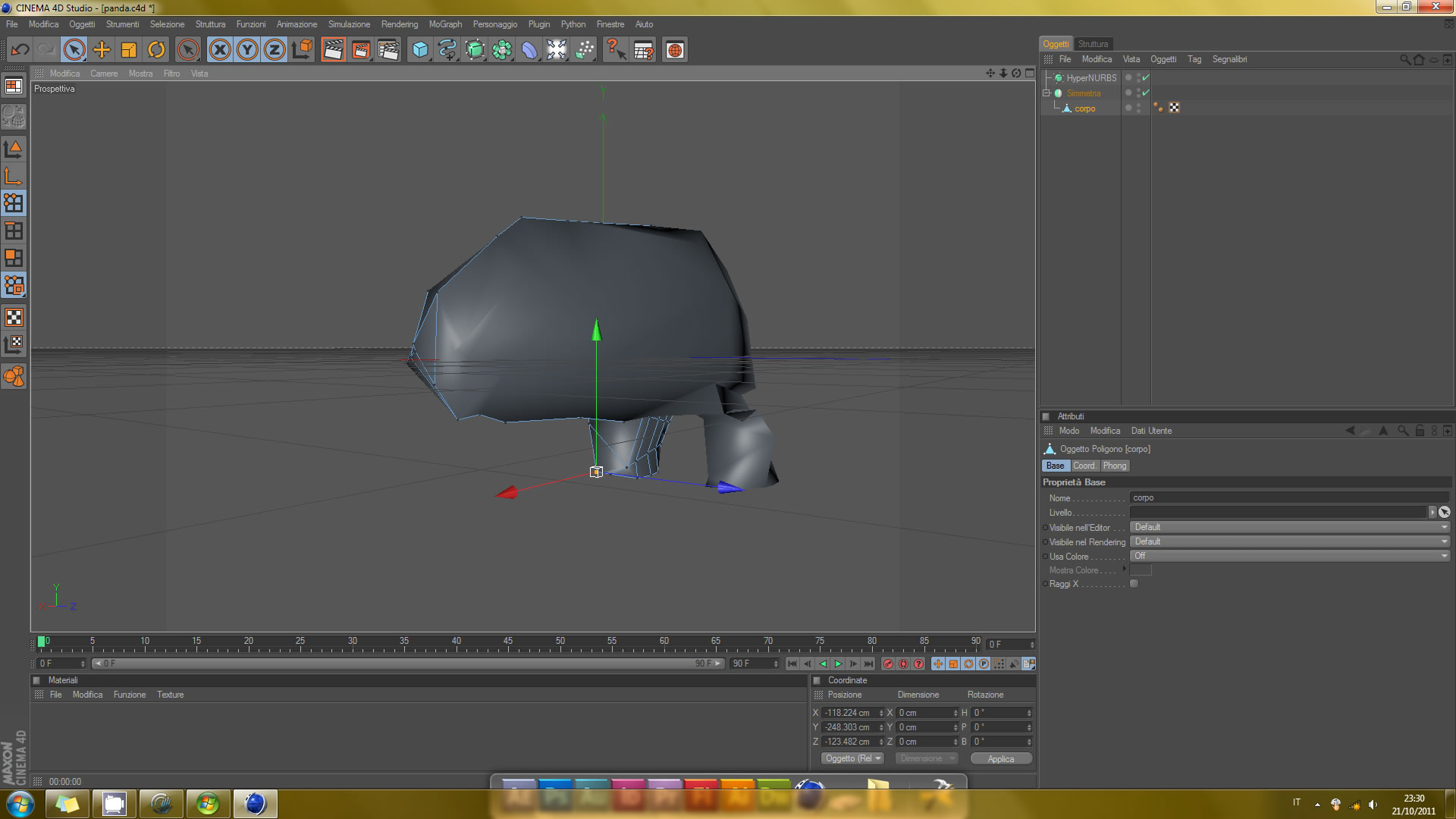Click the Mostra Colore swatch

[1140, 570]
